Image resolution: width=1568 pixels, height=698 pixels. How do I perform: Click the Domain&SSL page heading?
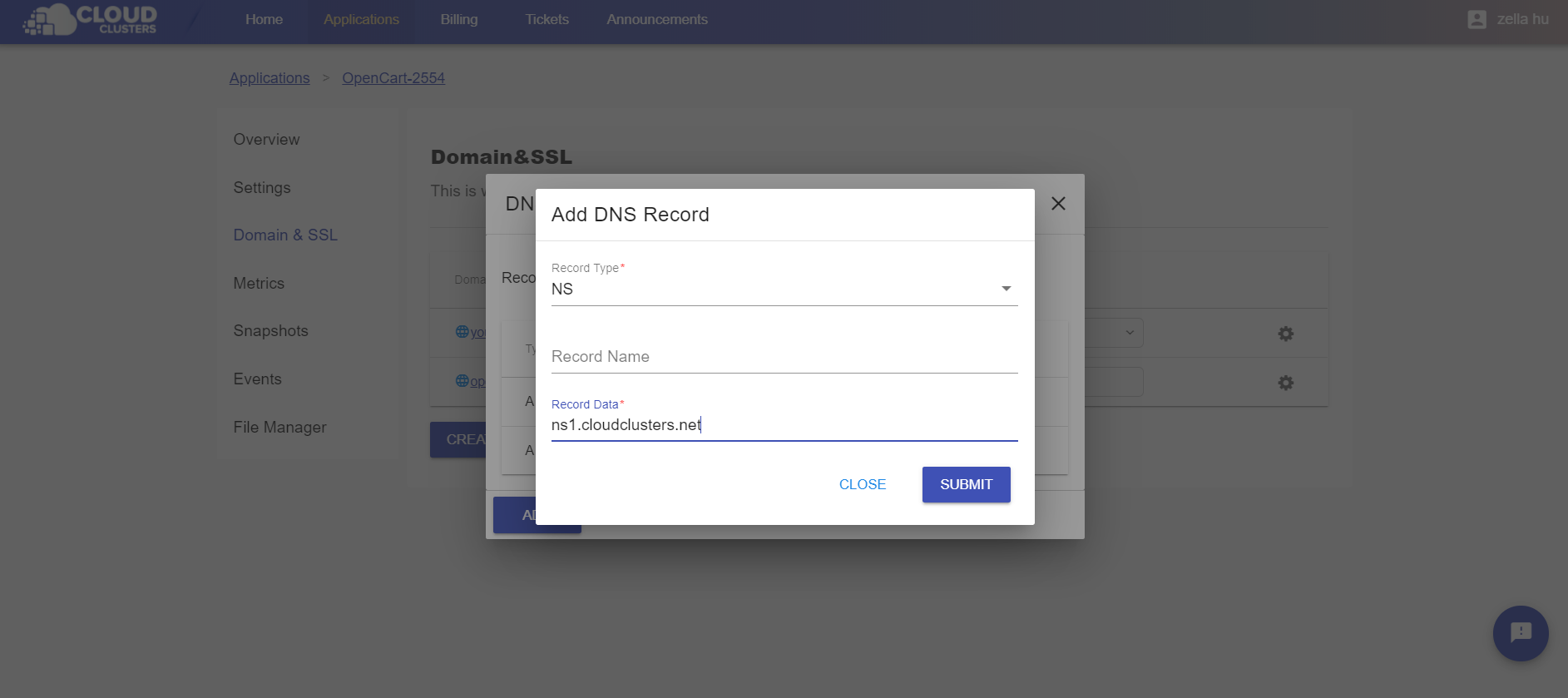(x=502, y=157)
